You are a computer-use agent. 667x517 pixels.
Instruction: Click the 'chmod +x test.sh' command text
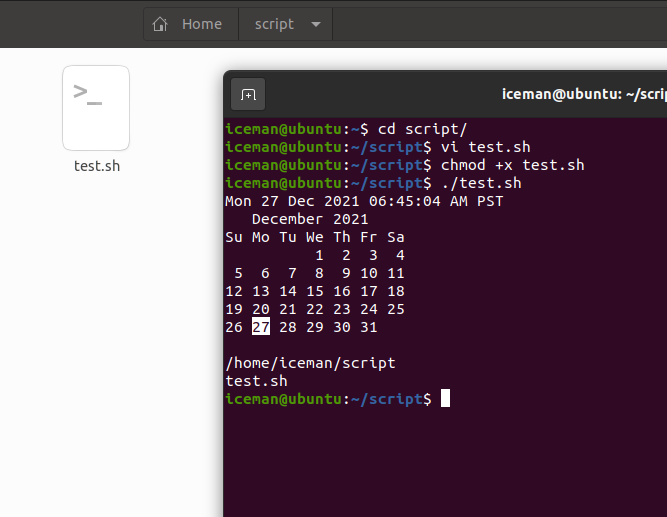(x=513, y=165)
